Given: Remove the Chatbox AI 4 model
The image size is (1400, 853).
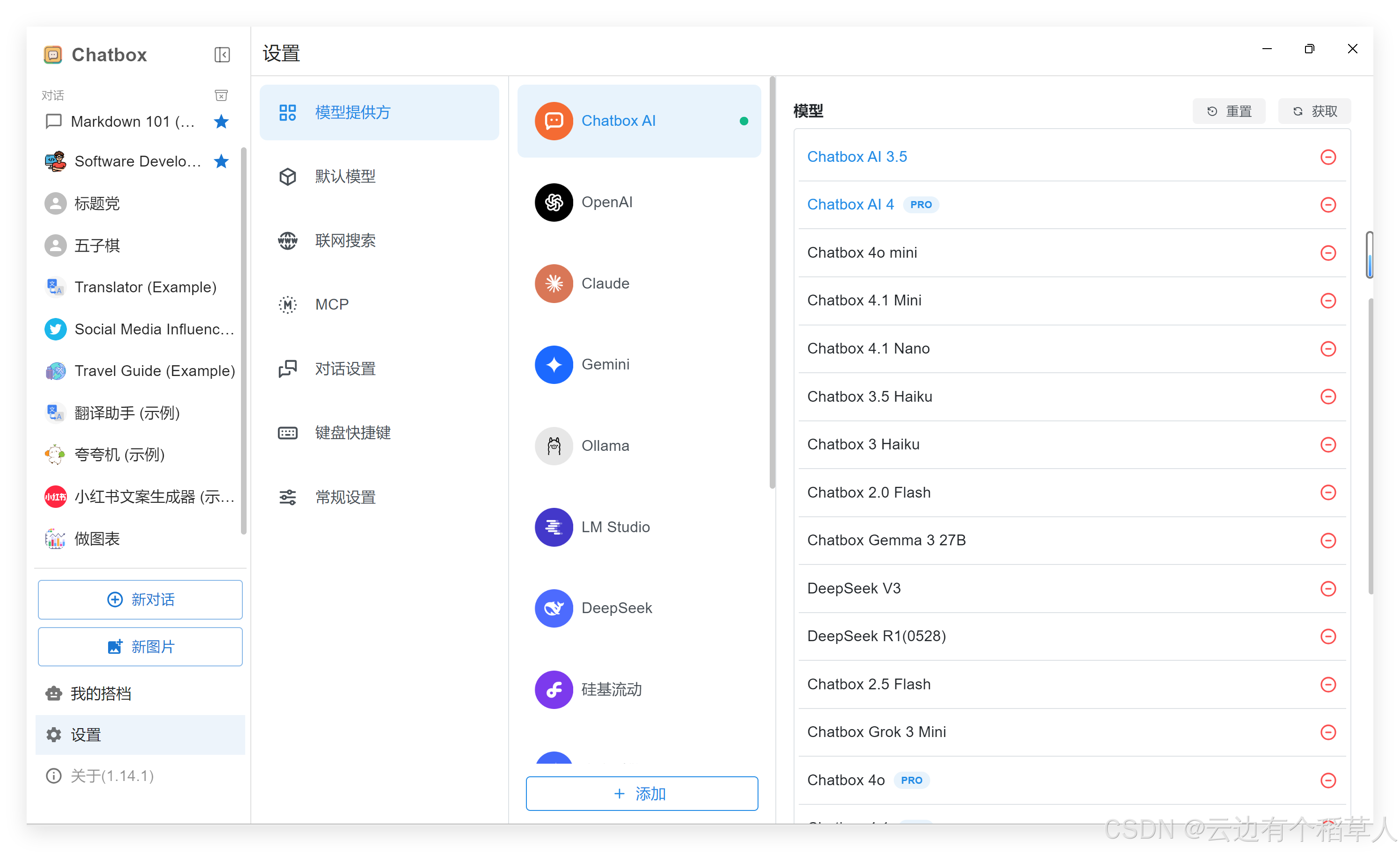Looking at the screenshot, I should pyautogui.click(x=1328, y=204).
